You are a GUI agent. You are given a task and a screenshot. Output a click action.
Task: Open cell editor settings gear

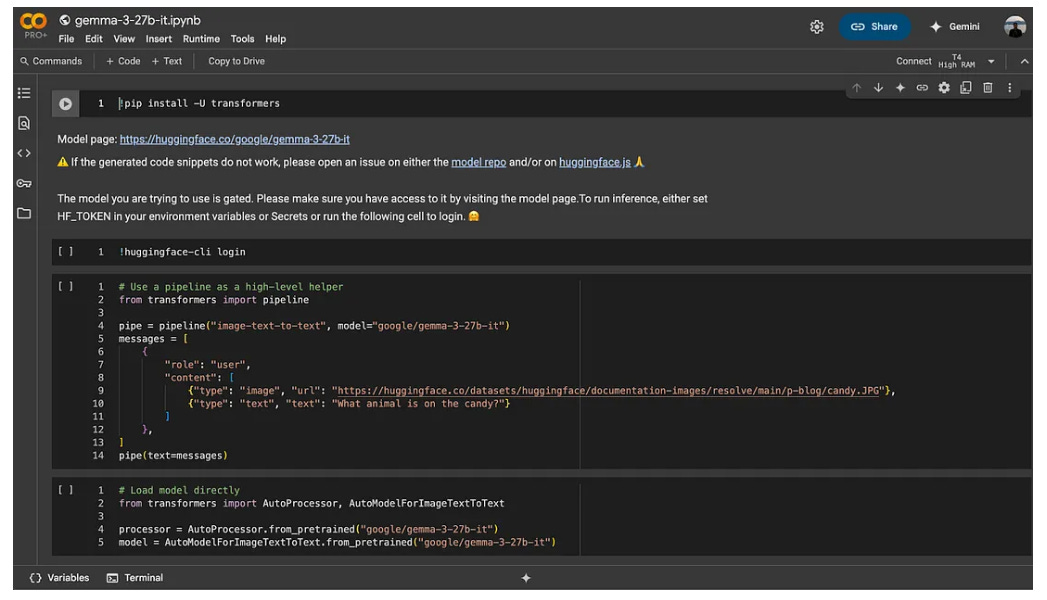[944, 88]
